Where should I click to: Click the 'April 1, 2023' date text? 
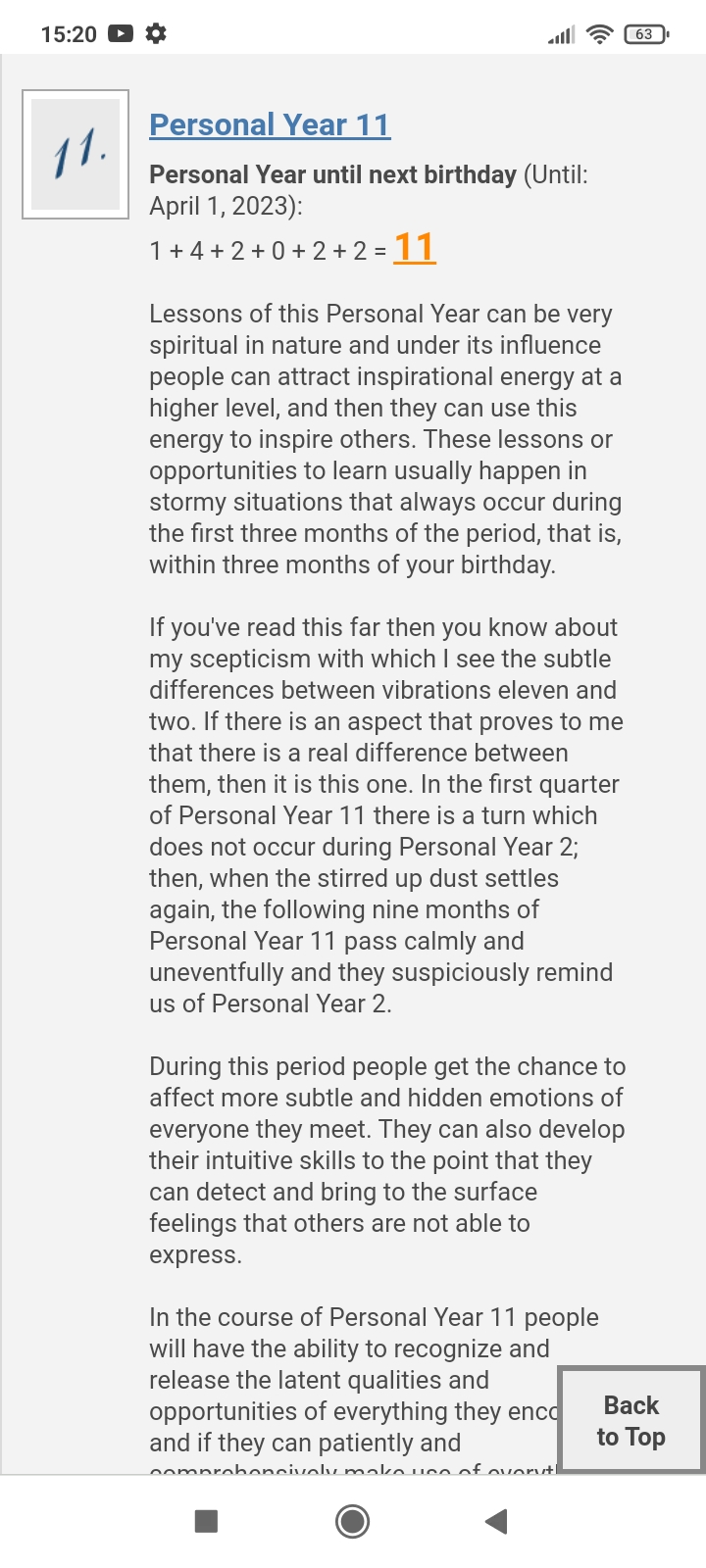tap(222, 206)
